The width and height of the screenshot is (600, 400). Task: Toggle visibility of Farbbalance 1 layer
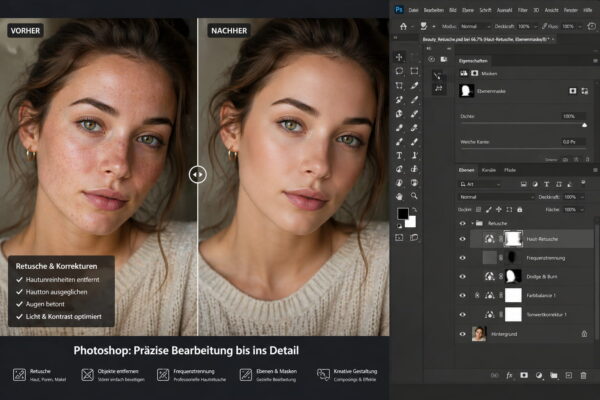462,296
